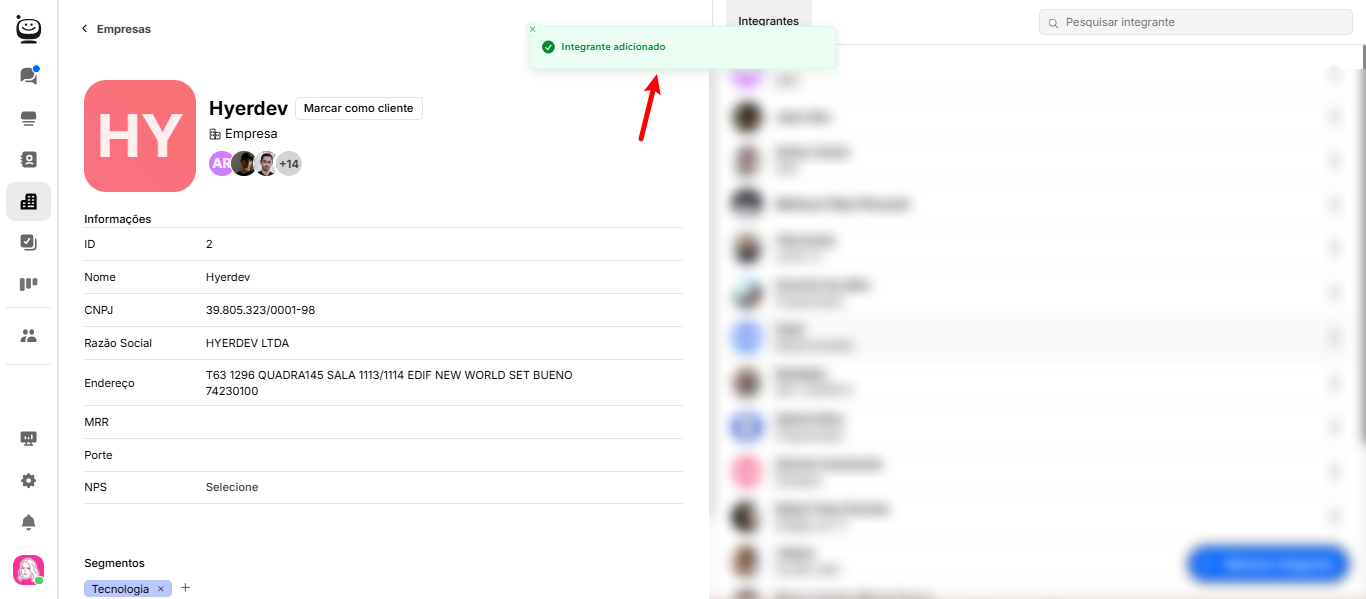Close the Integrante adicionado notification

[532, 29]
